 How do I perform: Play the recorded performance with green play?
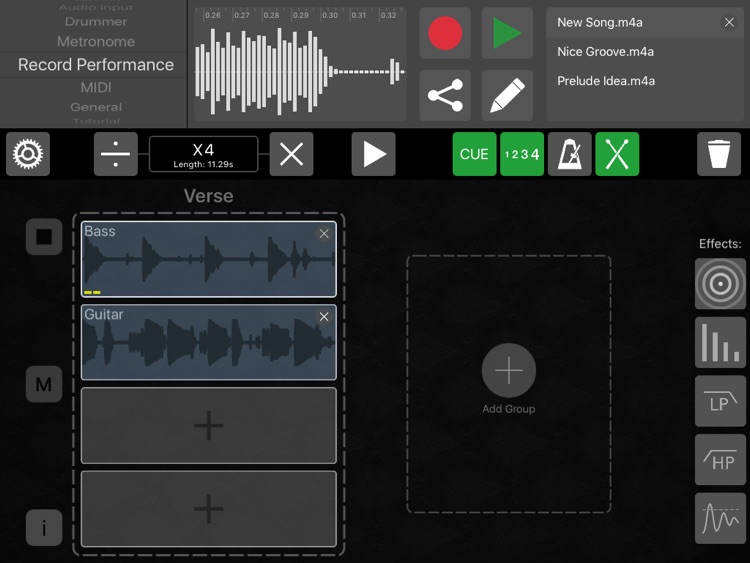(x=507, y=33)
